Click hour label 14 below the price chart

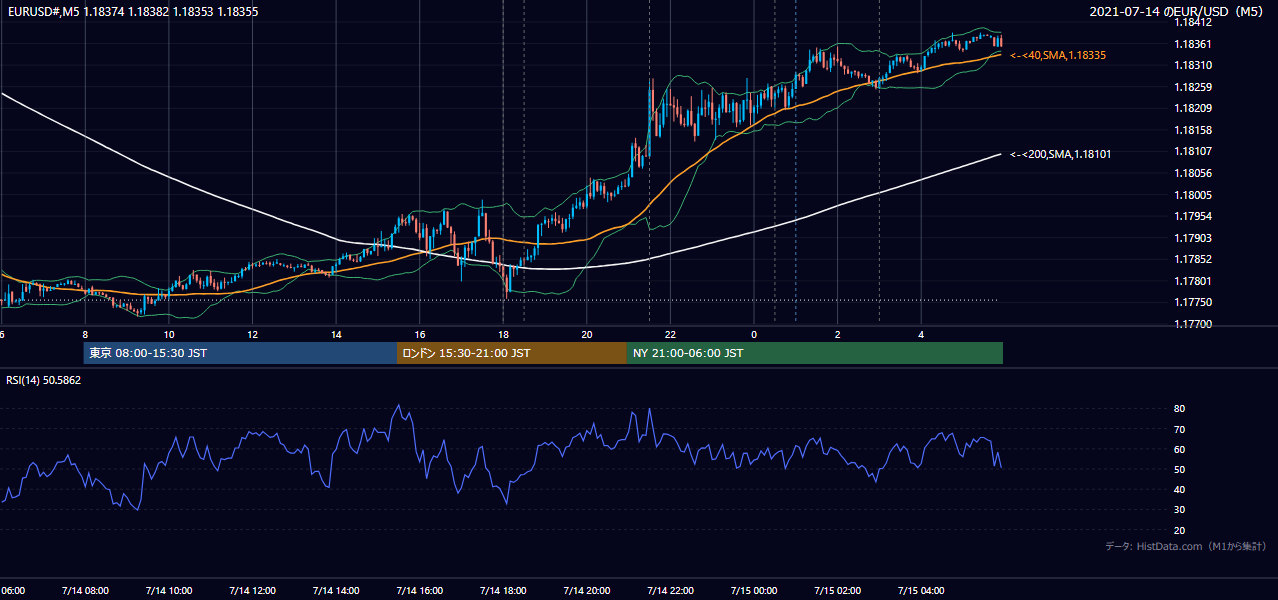[336, 334]
